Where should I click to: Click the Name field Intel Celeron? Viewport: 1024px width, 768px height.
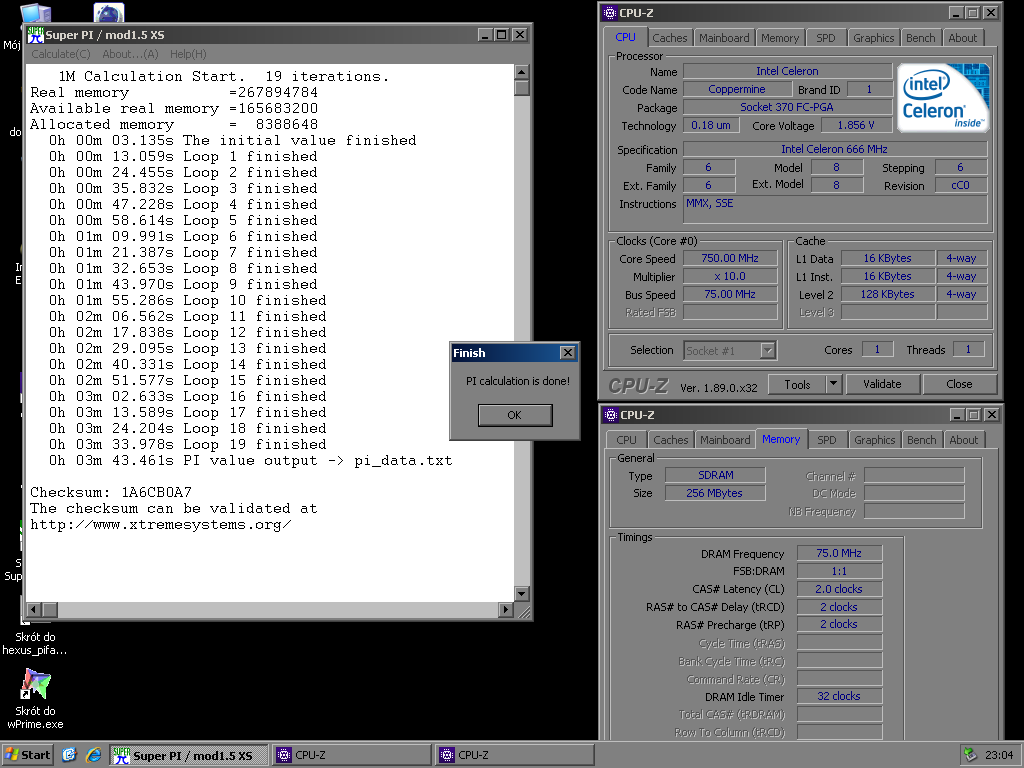tap(788, 71)
